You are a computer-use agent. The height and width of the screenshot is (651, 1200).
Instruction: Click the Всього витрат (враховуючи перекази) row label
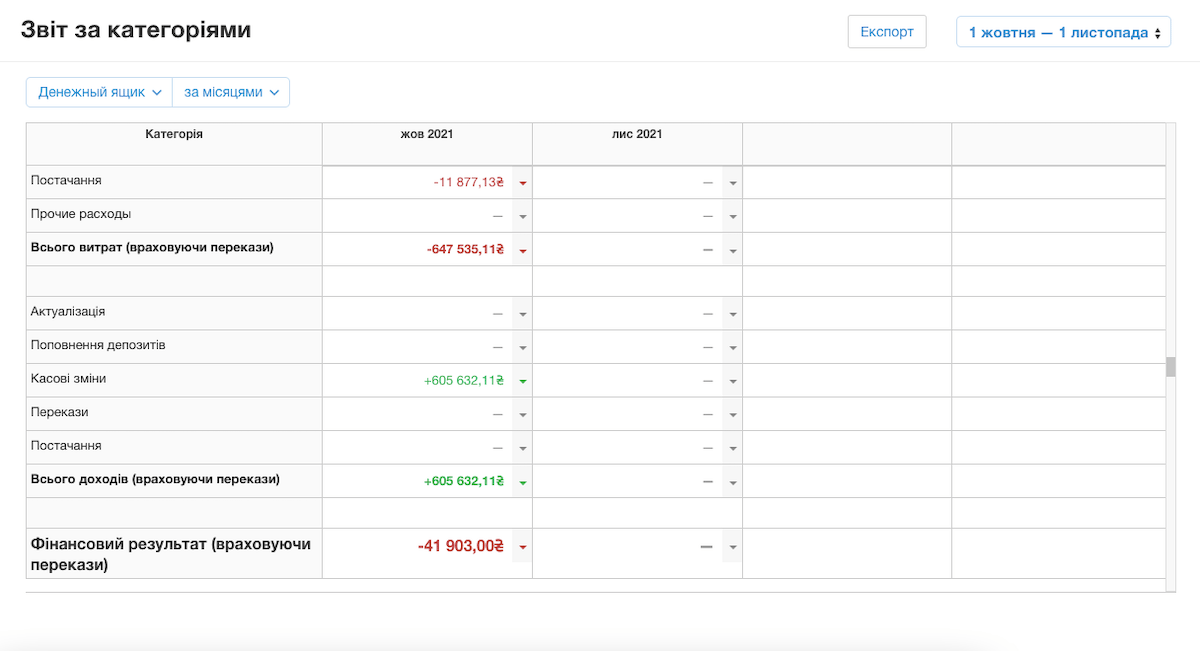[x=152, y=247]
